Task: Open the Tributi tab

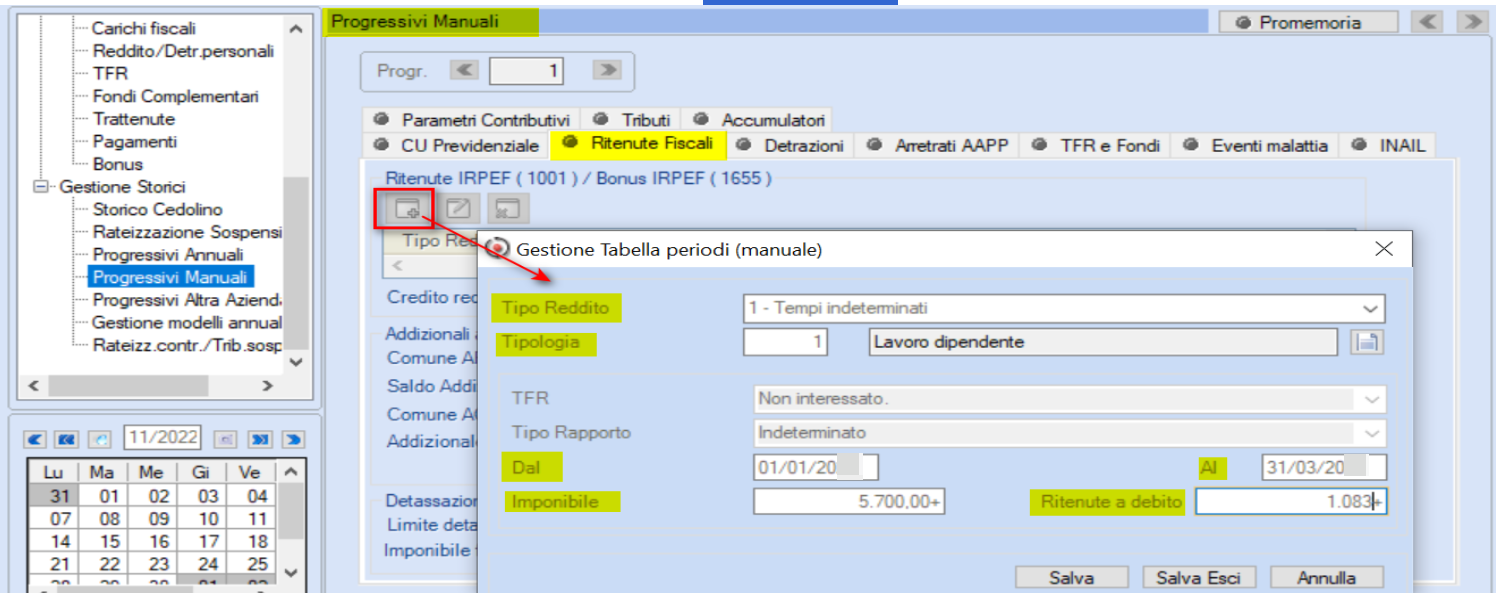Action: [x=638, y=120]
